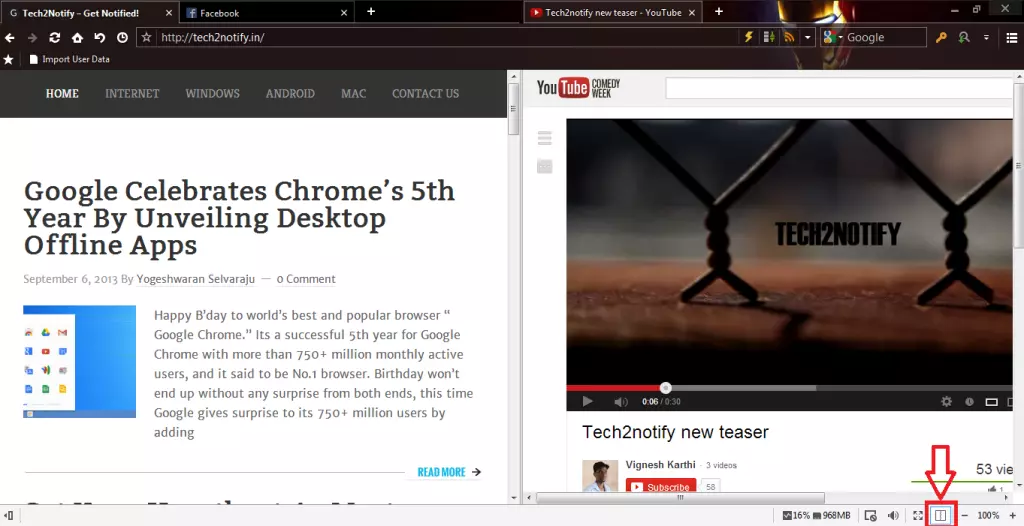Toggle sidebar with bottom-left status icon

[8, 516]
